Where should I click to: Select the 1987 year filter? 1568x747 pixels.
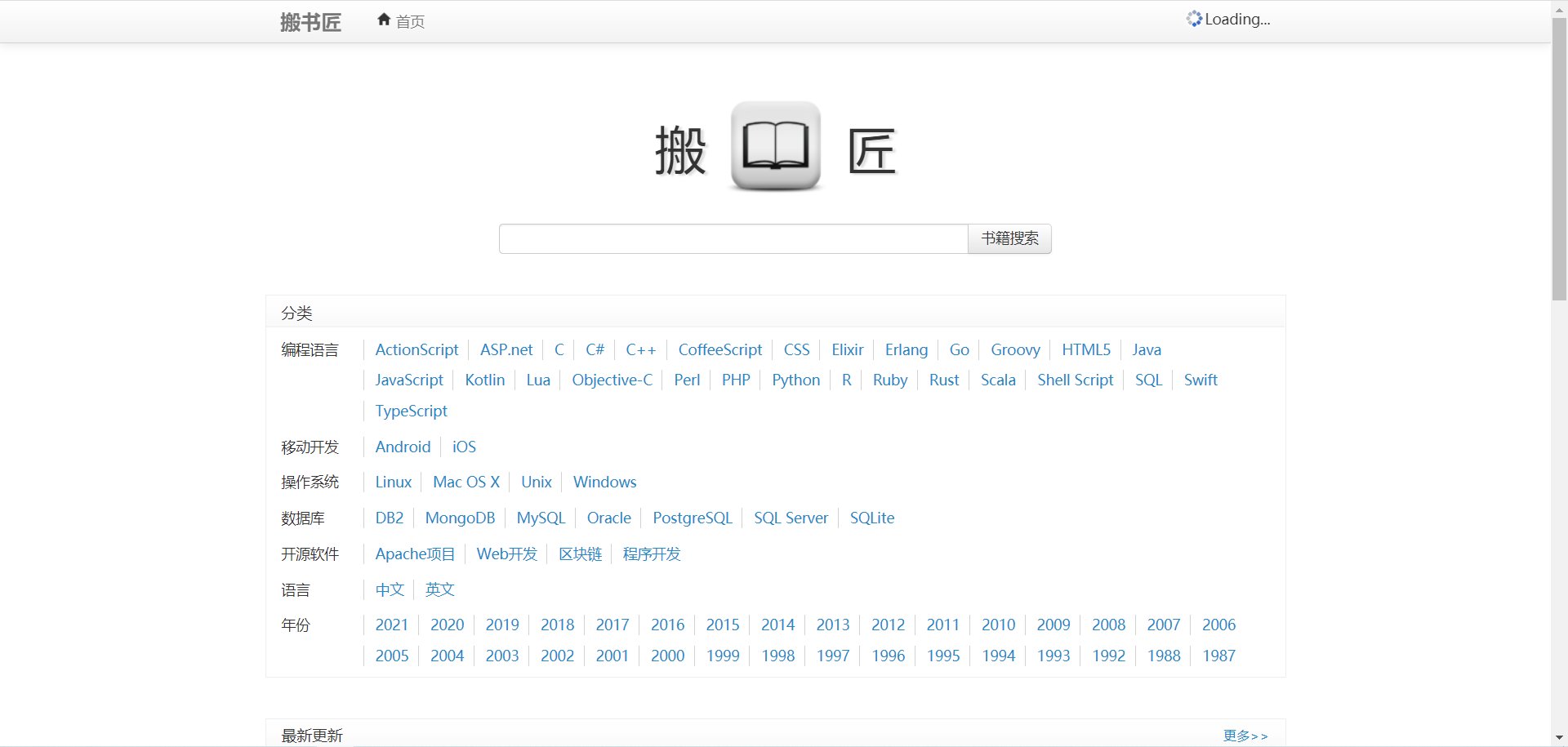pyautogui.click(x=1218, y=656)
